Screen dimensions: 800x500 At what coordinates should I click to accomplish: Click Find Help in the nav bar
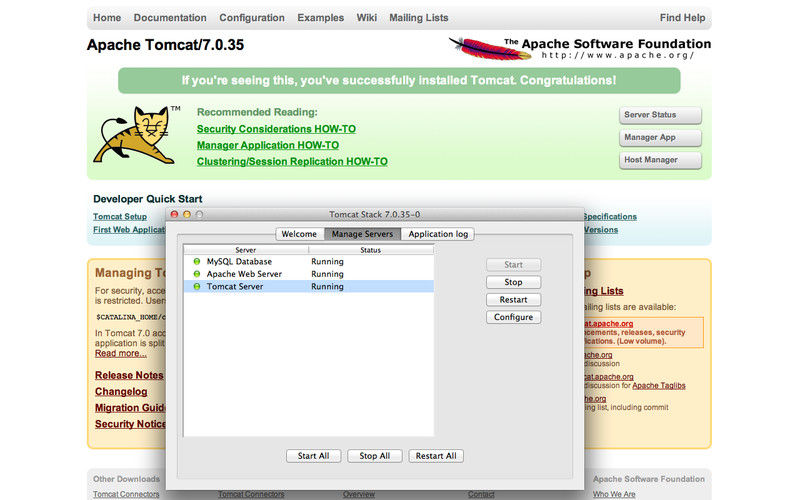(682, 18)
